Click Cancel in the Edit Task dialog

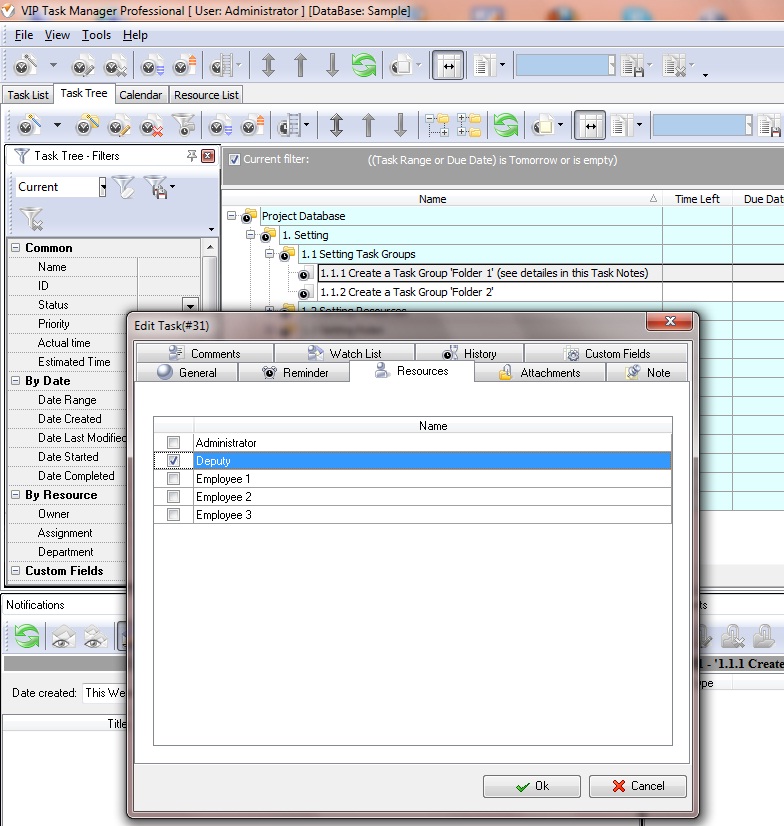click(637, 786)
